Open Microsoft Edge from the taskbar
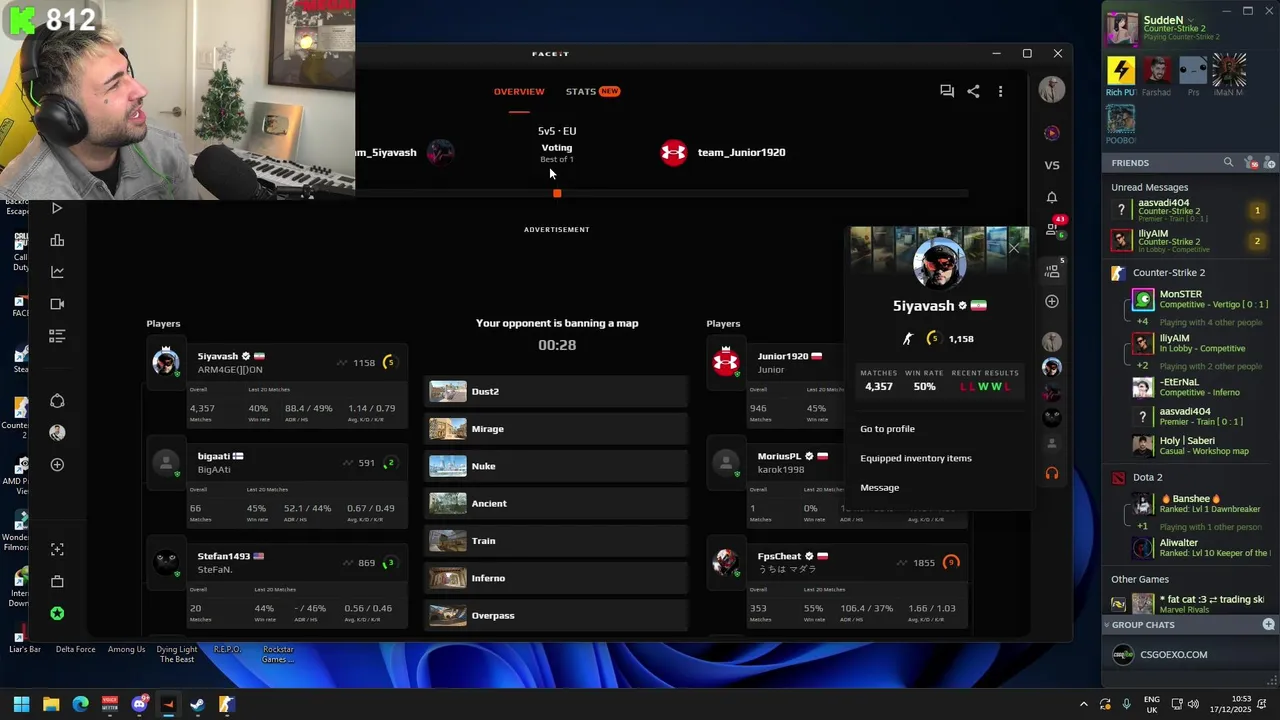This screenshot has height=720, width=1280. click(80, 704)
